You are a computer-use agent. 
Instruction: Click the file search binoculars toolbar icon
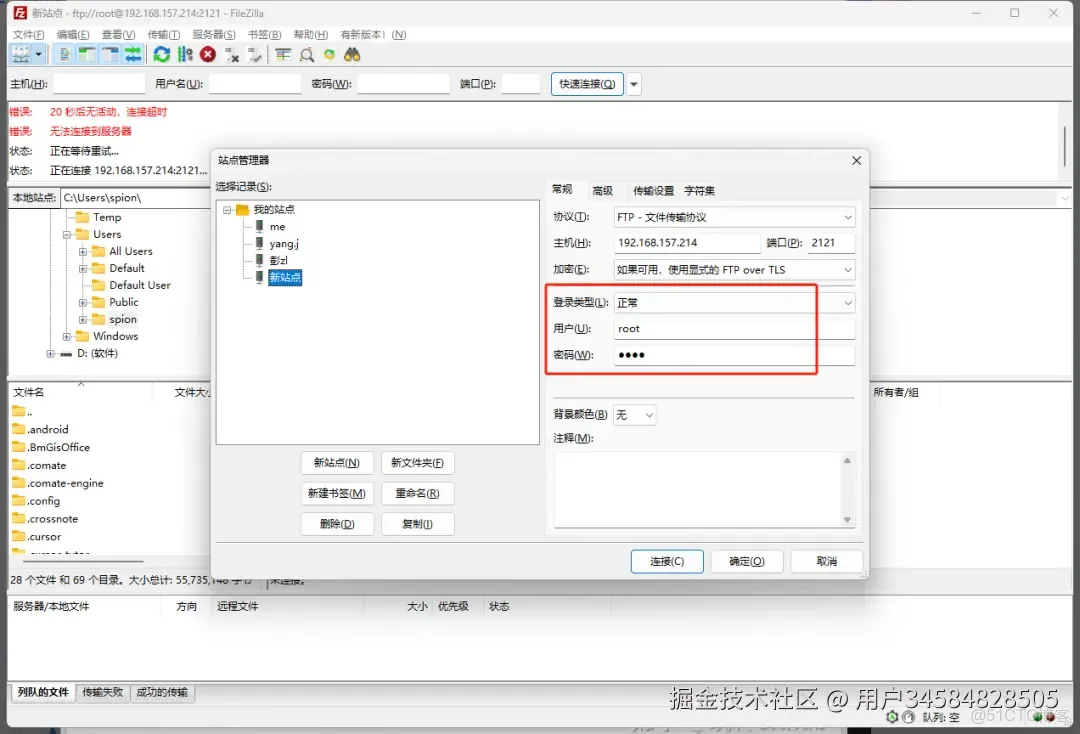352,54
